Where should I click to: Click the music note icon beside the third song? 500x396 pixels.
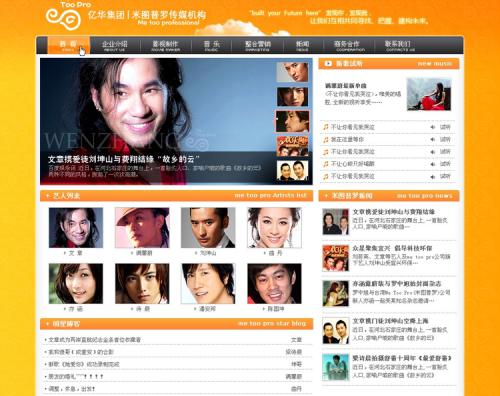pos(326,152)
